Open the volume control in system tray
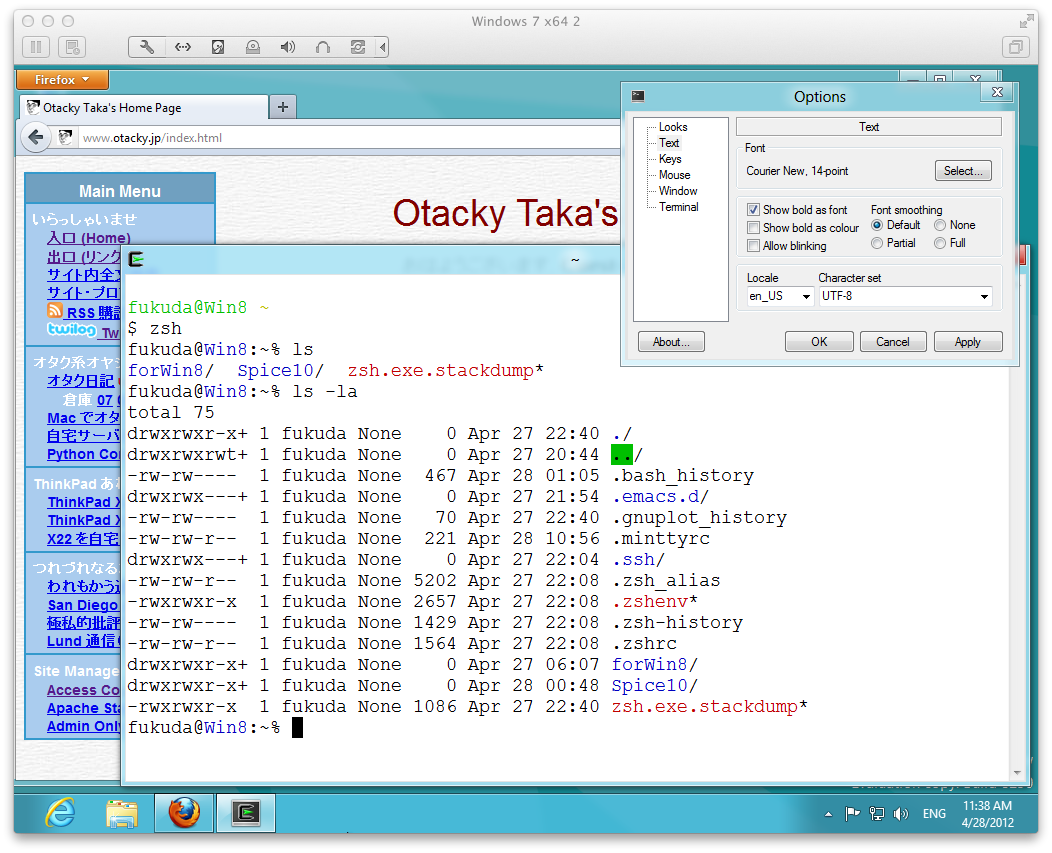The image size is (1052, 853). pyautogui.click(x=900, y=814)
